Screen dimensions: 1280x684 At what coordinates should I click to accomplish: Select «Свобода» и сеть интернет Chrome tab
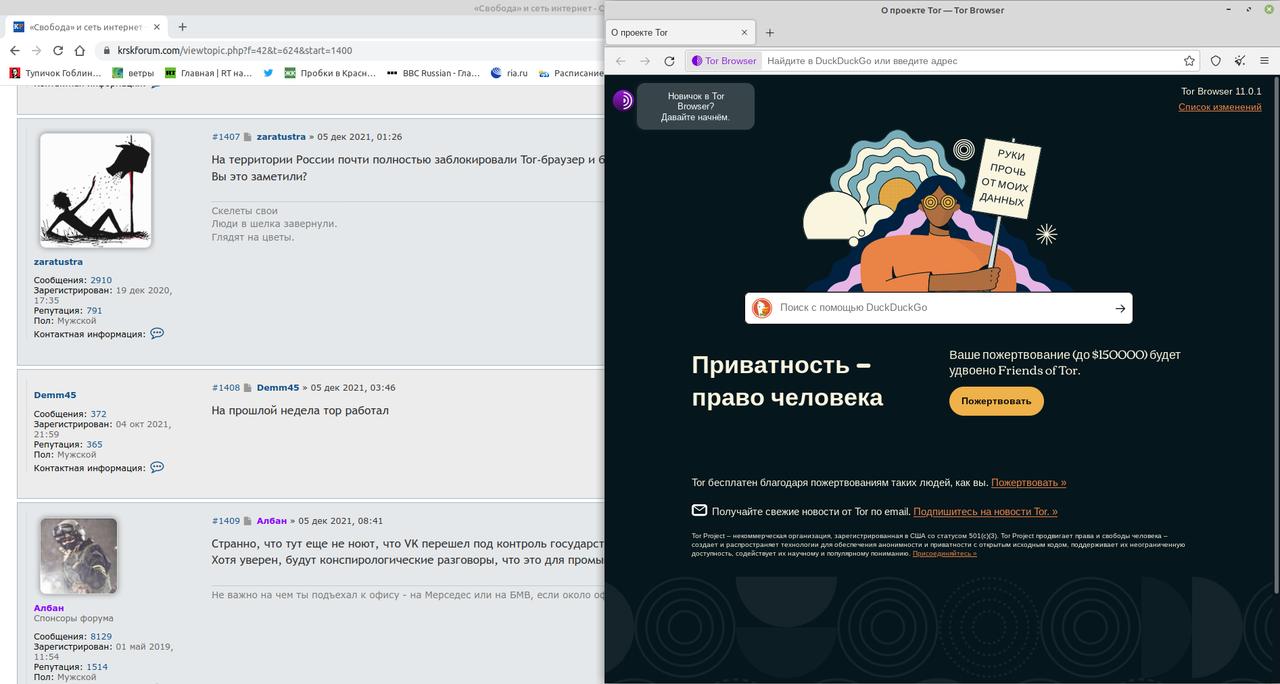tap(87, 26)
